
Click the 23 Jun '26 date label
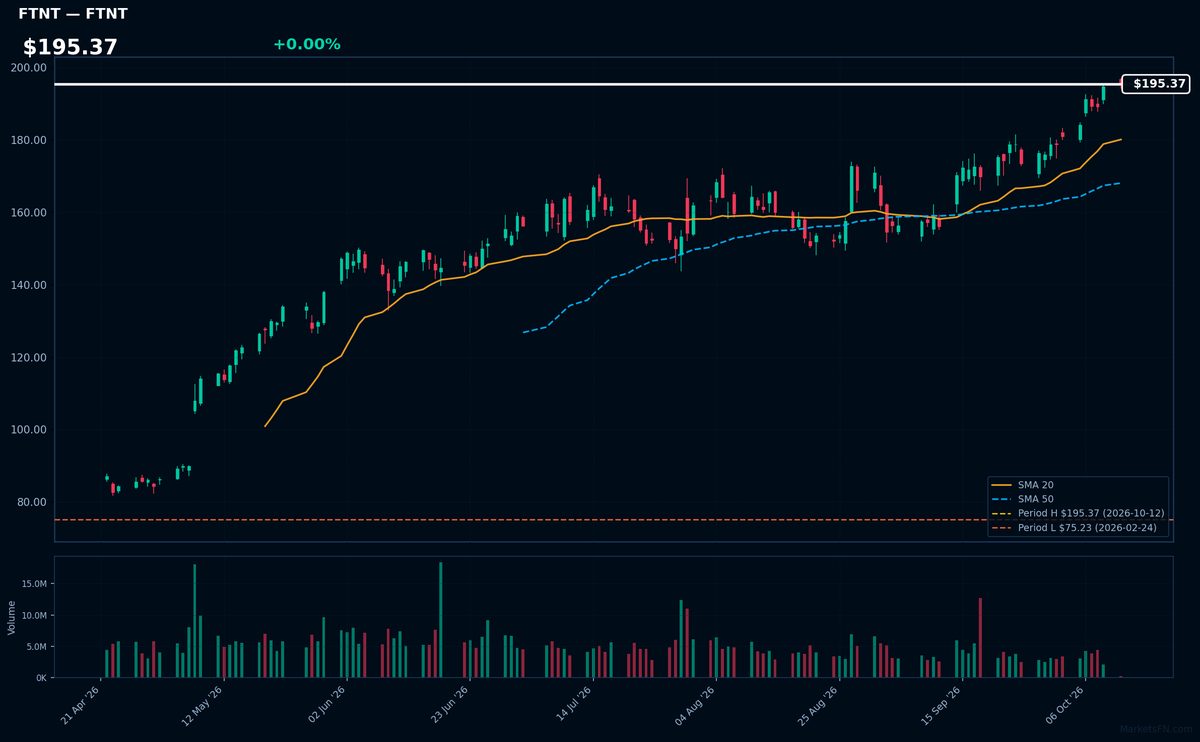450,706
